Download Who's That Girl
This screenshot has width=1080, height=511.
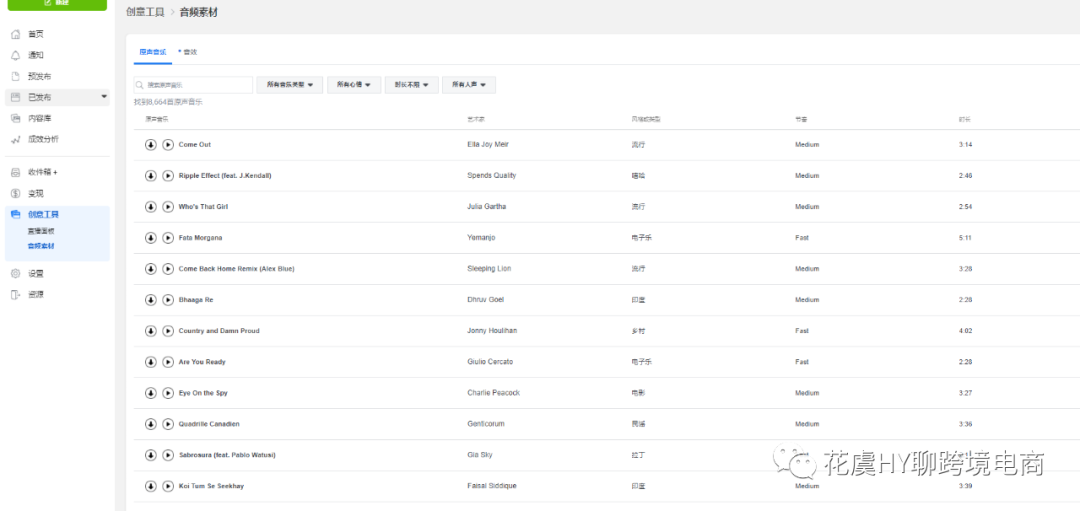(x=151, y=207)
